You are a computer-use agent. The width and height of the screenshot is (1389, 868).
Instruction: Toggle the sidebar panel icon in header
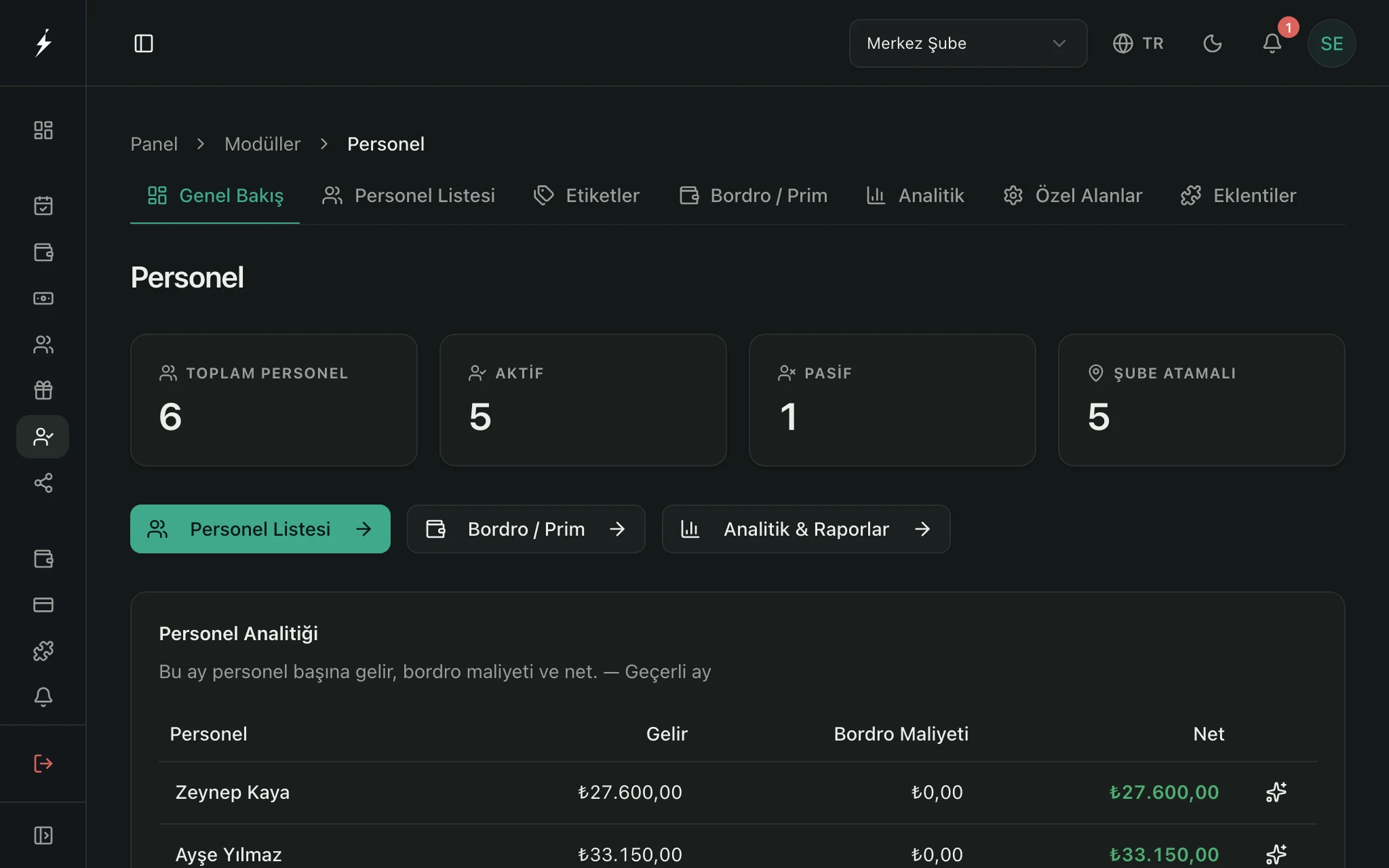pyautogui.click(x=144, y=43)
